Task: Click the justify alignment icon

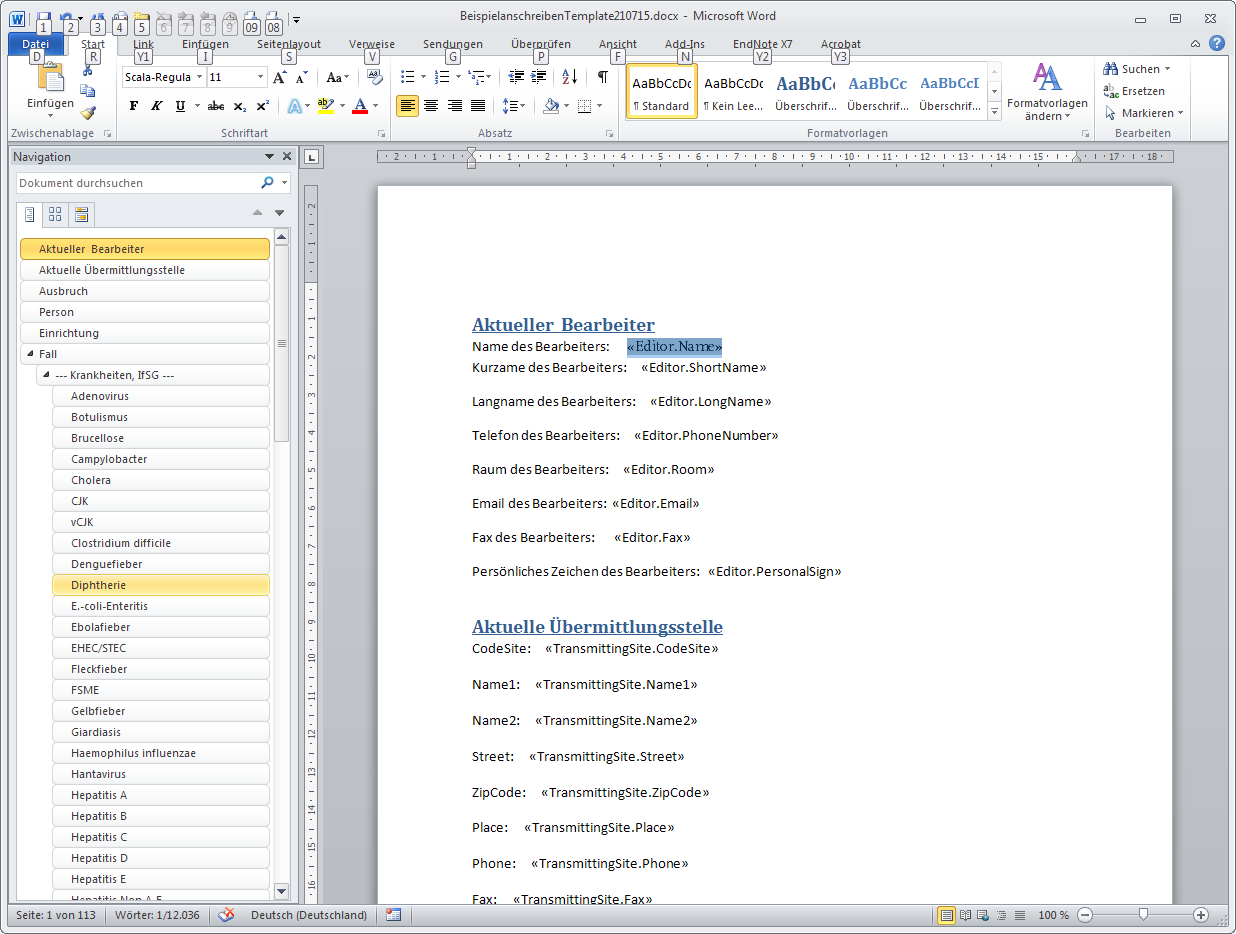Action: coord(478,106)
